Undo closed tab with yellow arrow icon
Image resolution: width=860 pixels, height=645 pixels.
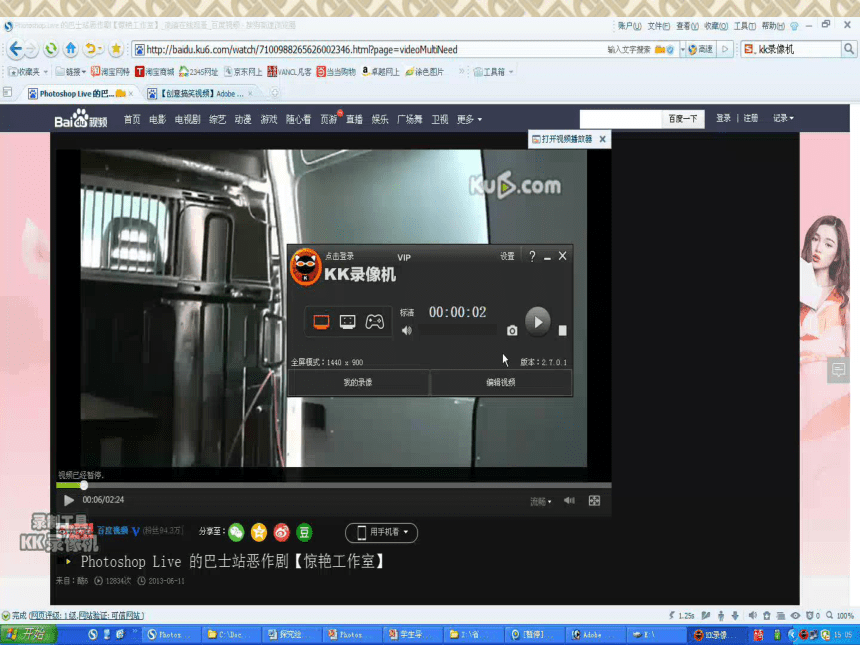pyautogui.click(x=90, y=49)
